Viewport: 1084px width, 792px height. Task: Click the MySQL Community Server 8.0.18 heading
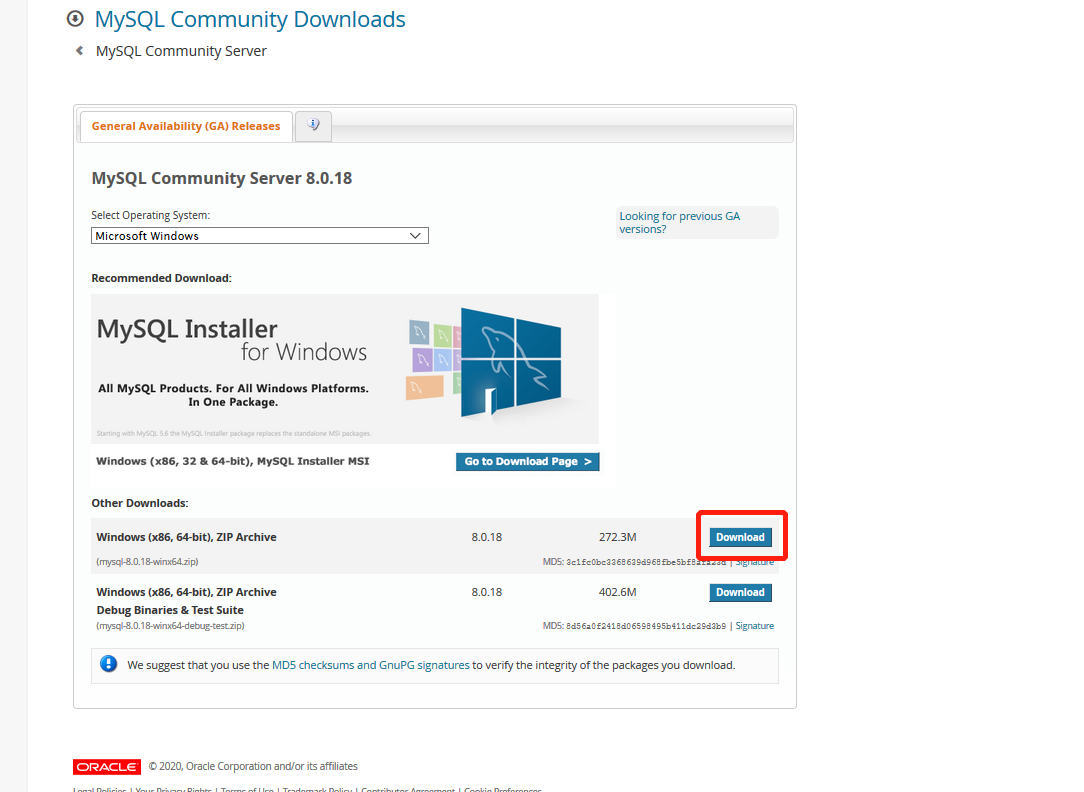click(222, 178)
